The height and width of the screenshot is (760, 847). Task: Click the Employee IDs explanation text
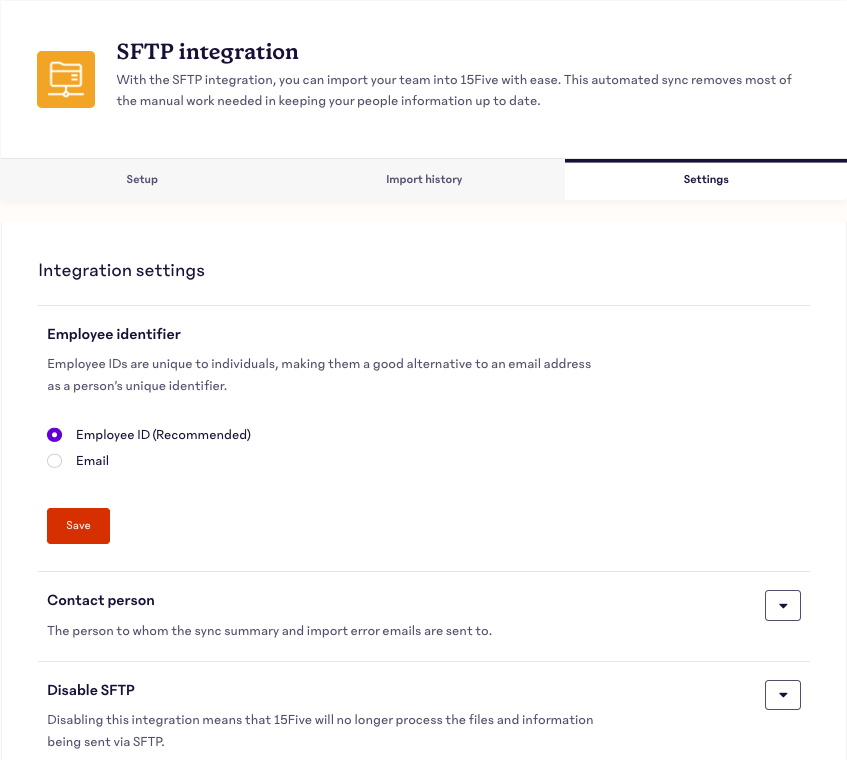tap(319, 374)
